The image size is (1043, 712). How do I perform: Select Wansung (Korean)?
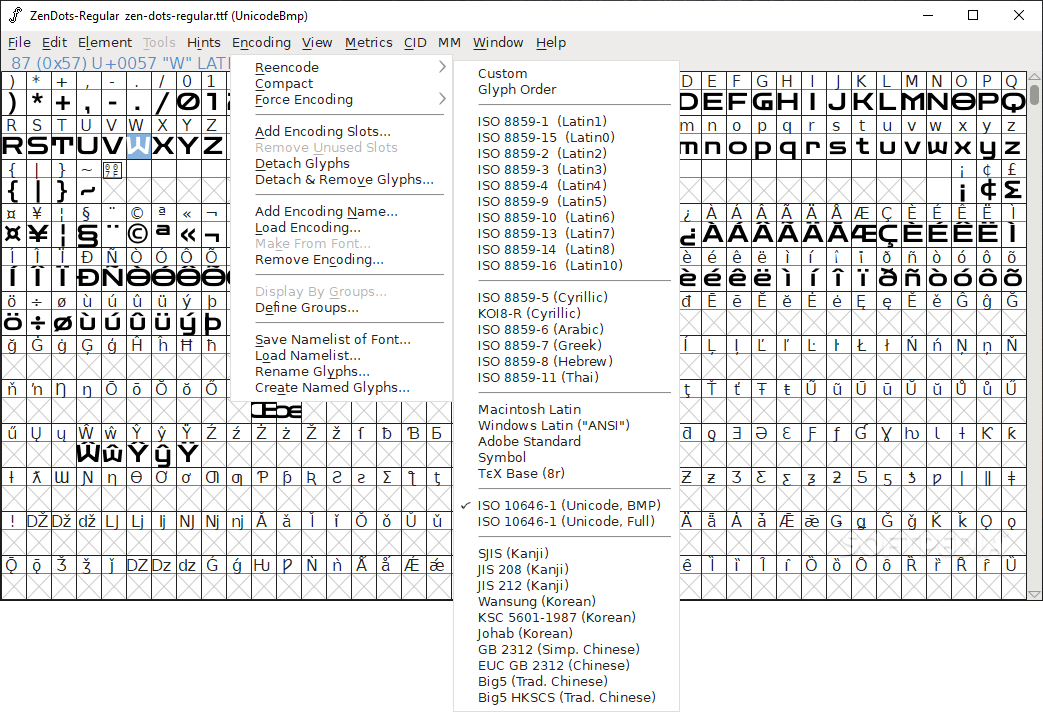[x=537, y=600]
